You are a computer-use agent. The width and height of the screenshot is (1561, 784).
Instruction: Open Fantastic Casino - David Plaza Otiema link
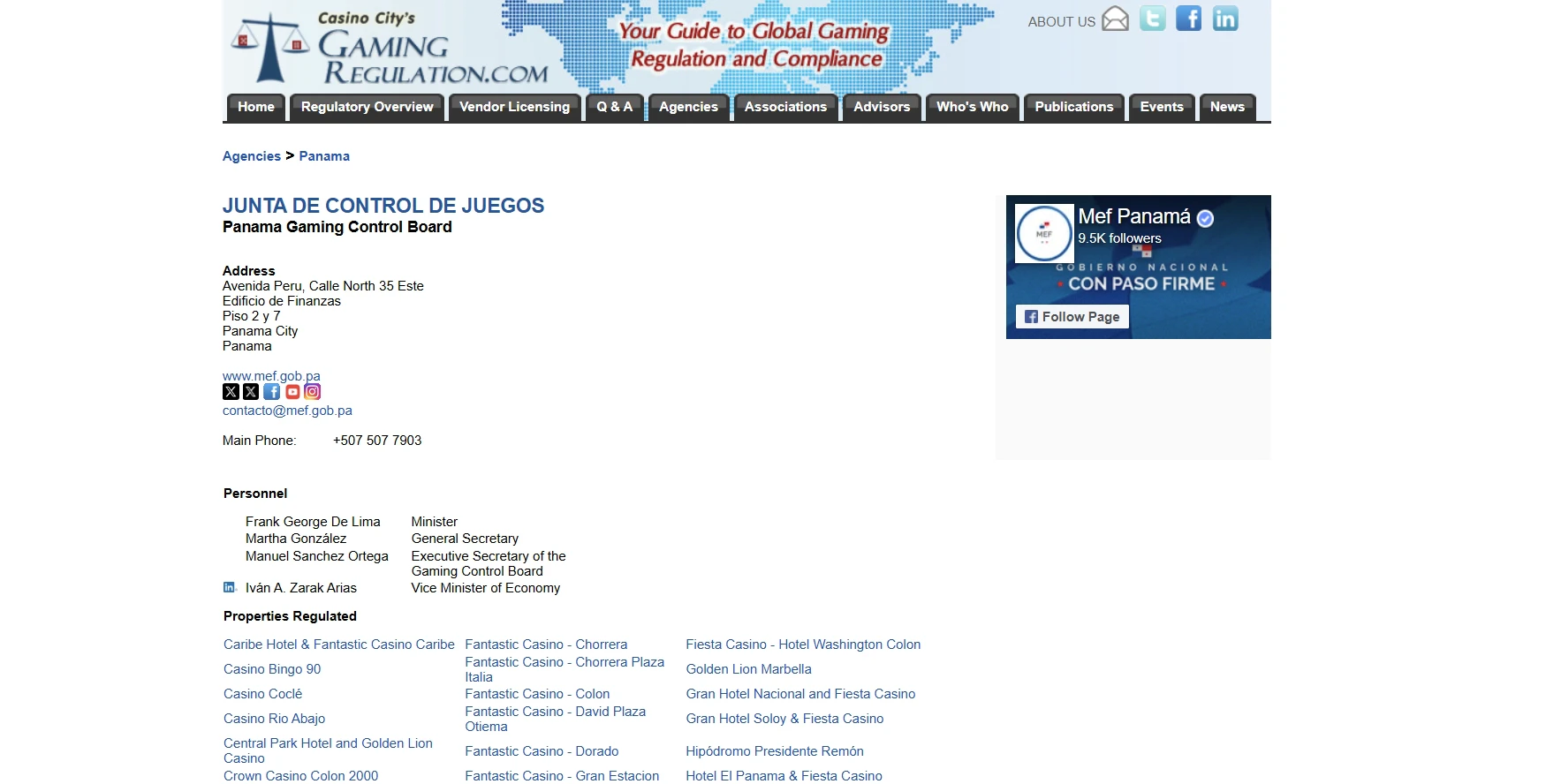pos(556,719)
